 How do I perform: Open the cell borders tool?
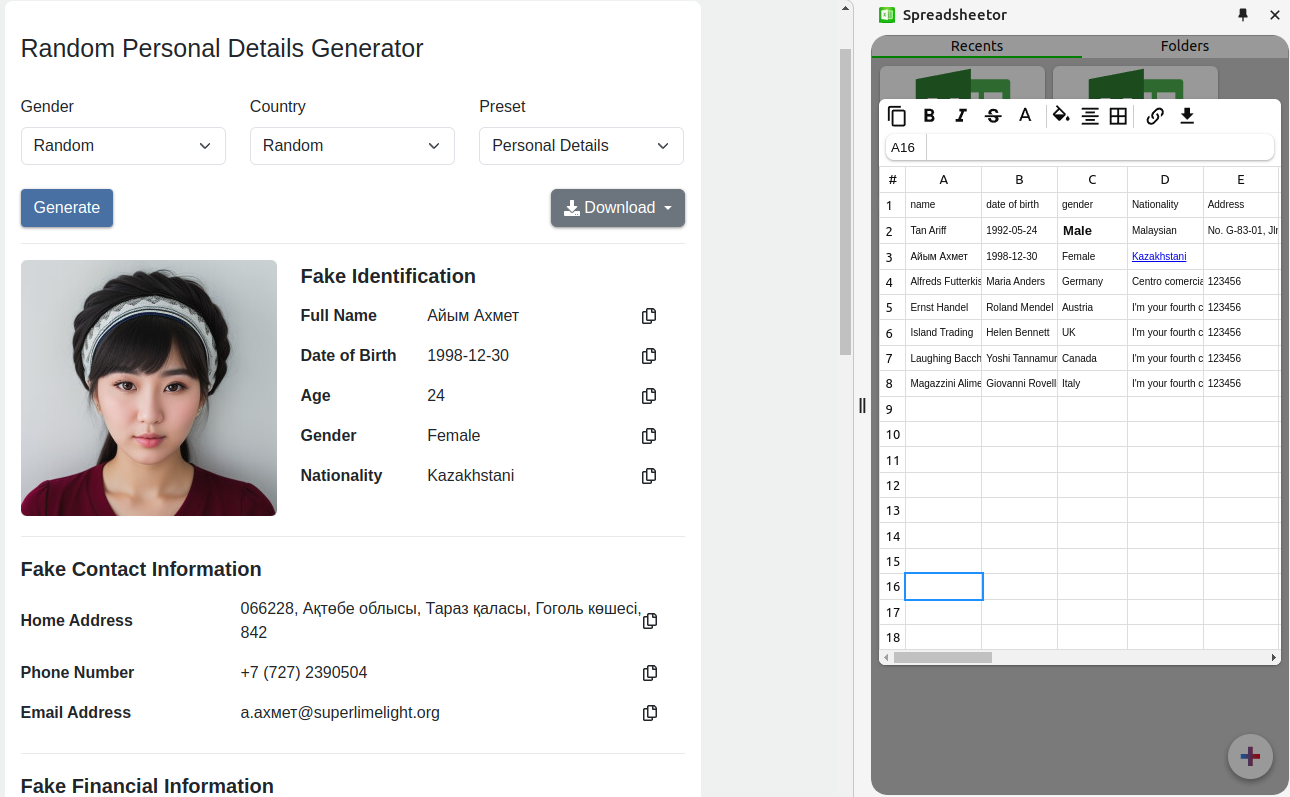(x=1118, y=116)
